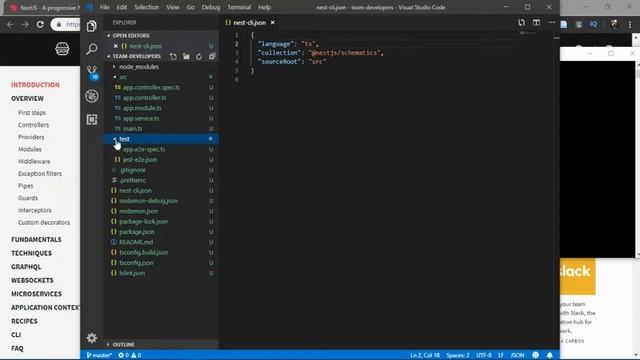Open the Source Control view
This screenshot has width=640, height=360.
click(92, 72)
